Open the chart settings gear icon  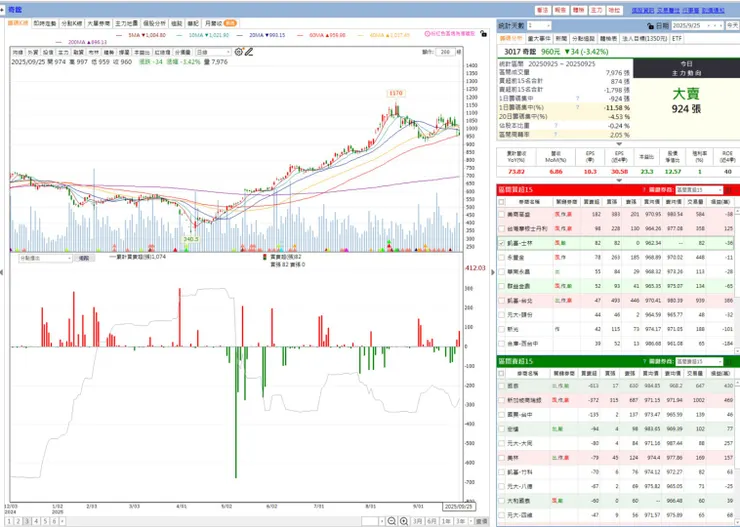[x=238, y=52]
